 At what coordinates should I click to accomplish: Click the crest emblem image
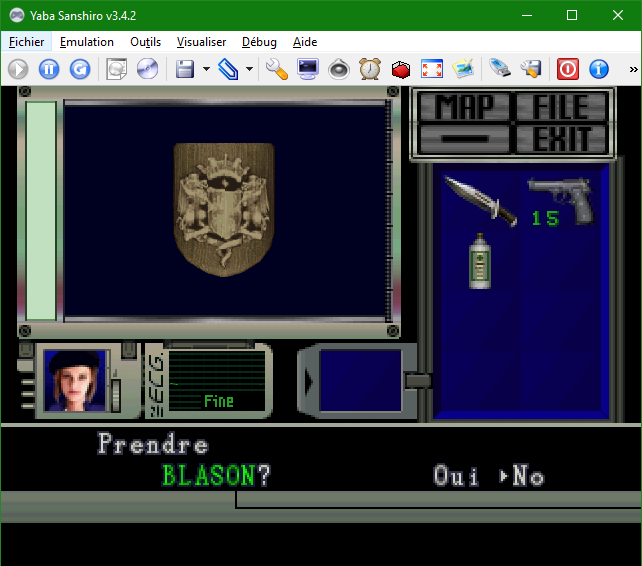pyautogui.click(x=224, y=209)
